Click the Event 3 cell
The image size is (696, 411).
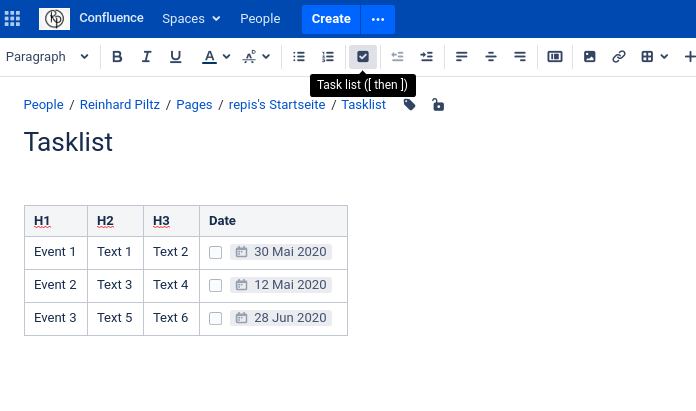coord(56,319)
